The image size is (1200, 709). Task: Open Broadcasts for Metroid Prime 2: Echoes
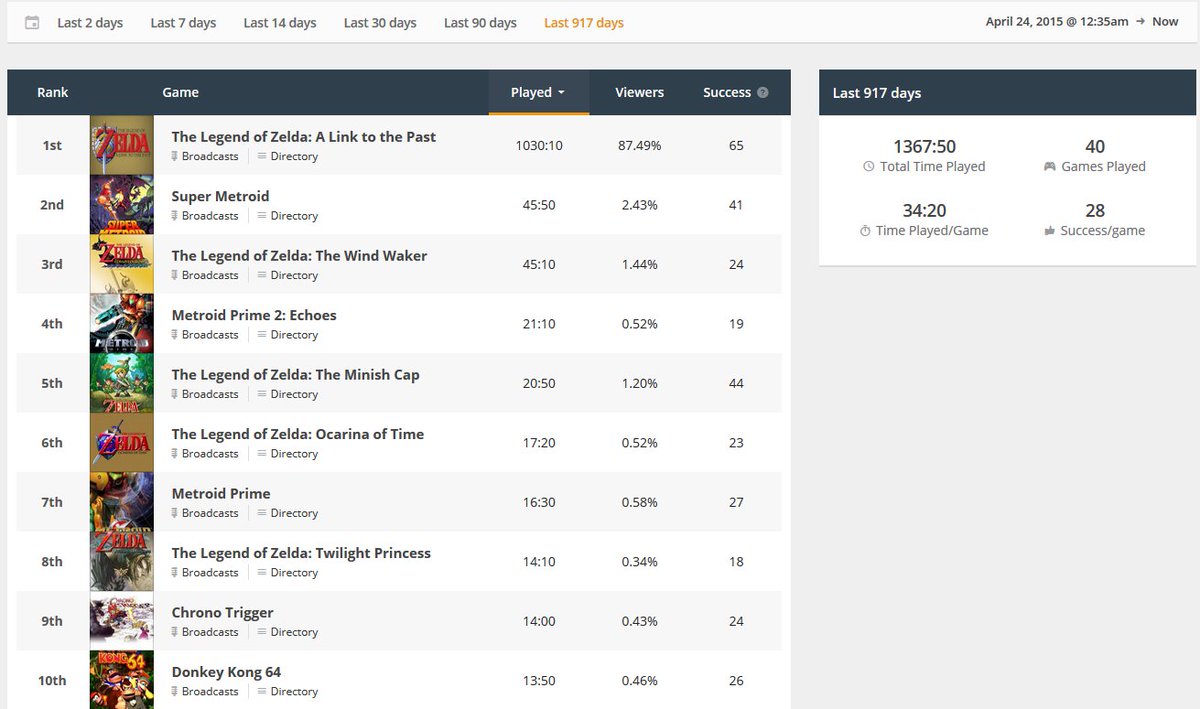[x=205, y=335]
